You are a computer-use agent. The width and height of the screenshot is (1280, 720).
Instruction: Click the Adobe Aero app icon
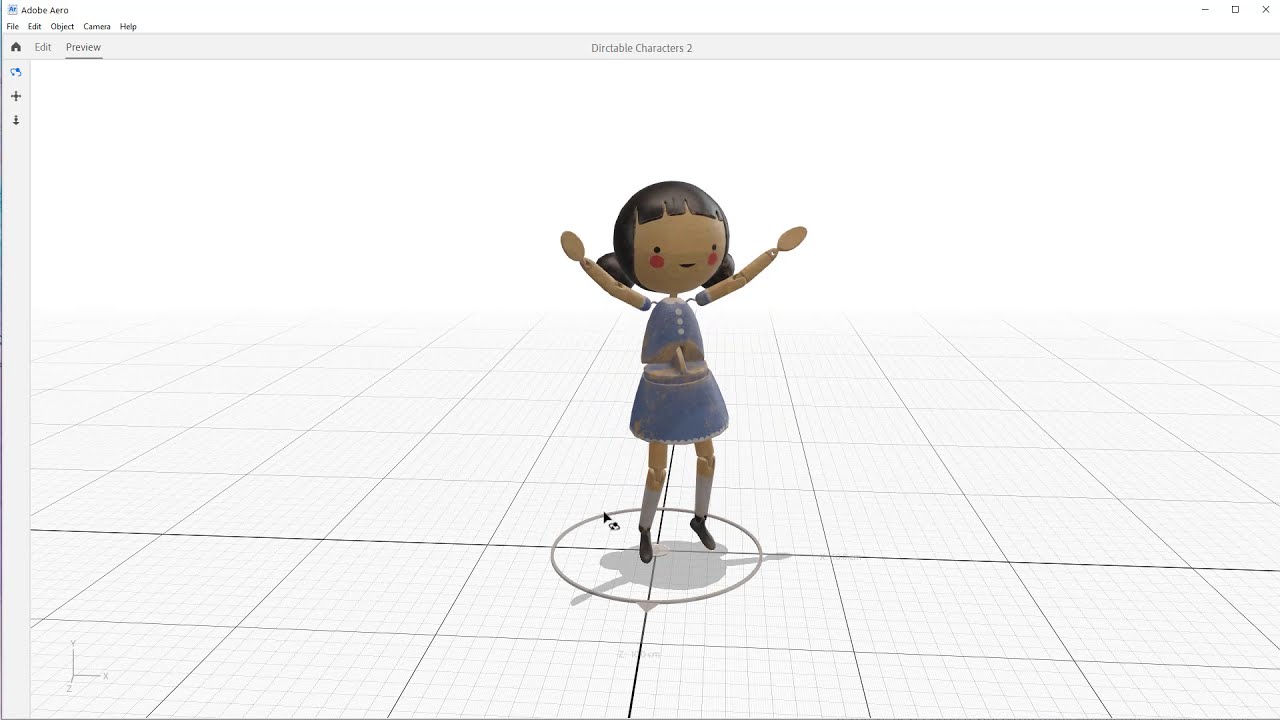pos(12,9)
